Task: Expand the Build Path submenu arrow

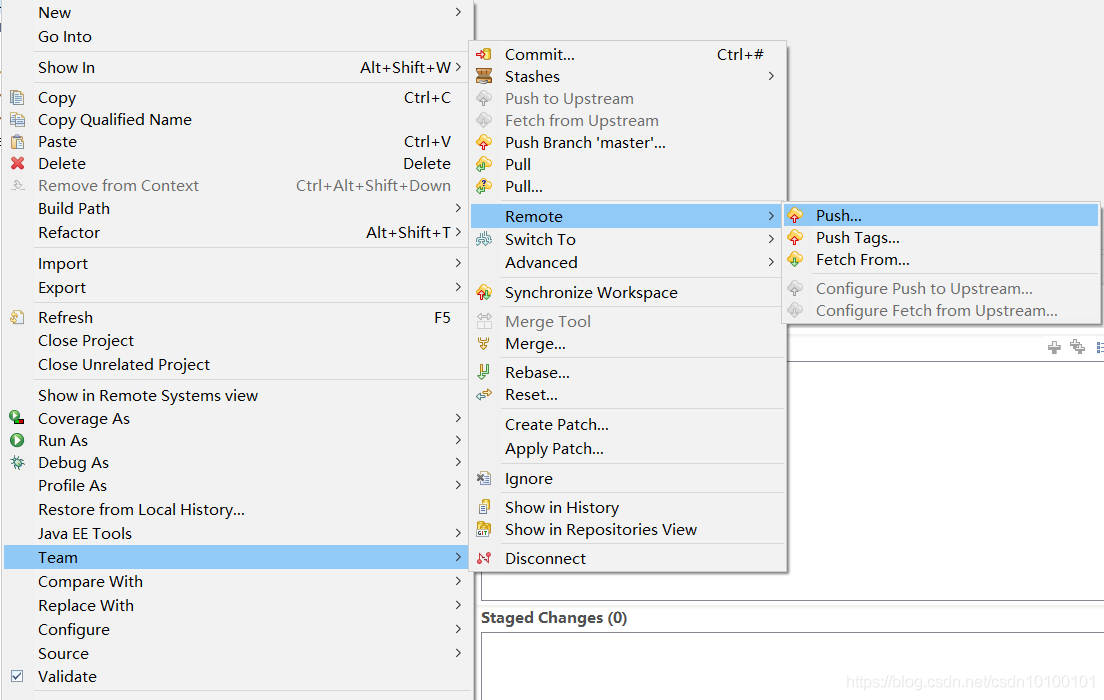Action: click(458, 208)
